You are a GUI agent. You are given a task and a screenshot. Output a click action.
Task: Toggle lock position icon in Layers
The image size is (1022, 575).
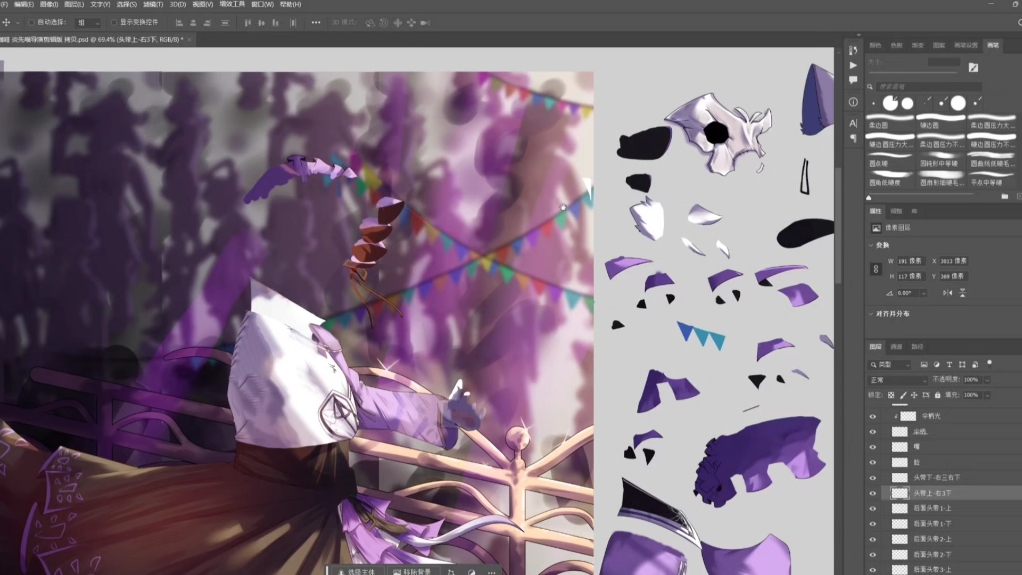pos(914,395)
